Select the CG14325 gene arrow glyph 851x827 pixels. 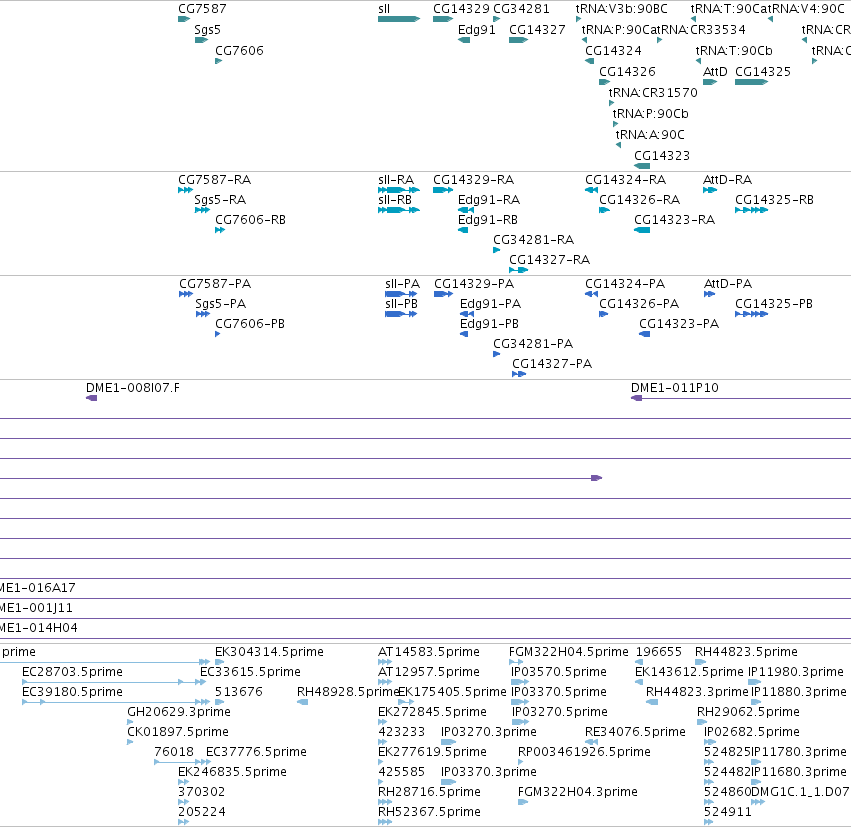coord(751,82)
